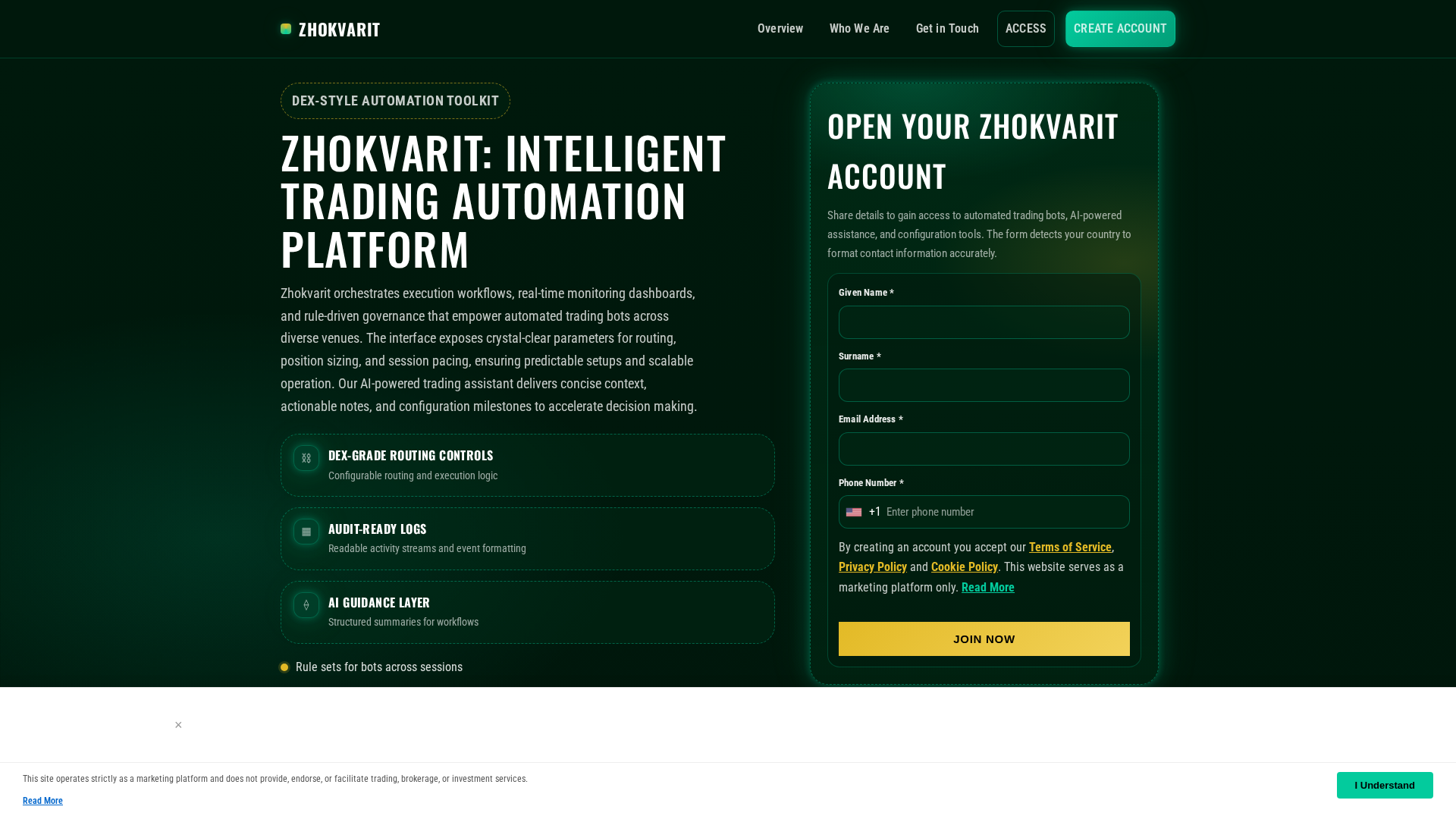
Task: Click Read More in the bottom banner
Action: click(x=42, y=801)
